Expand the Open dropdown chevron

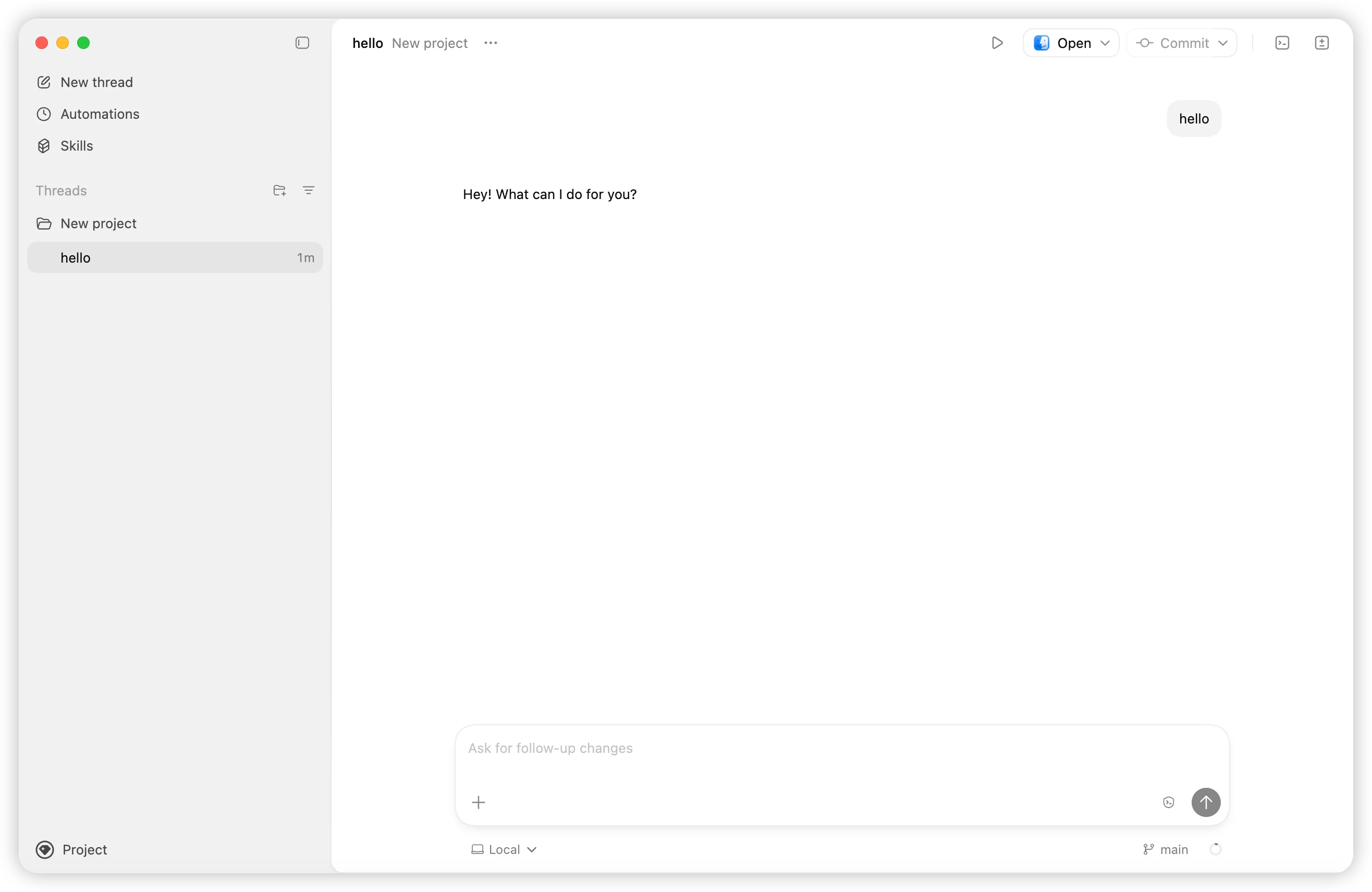click(x=1105, y=43)
